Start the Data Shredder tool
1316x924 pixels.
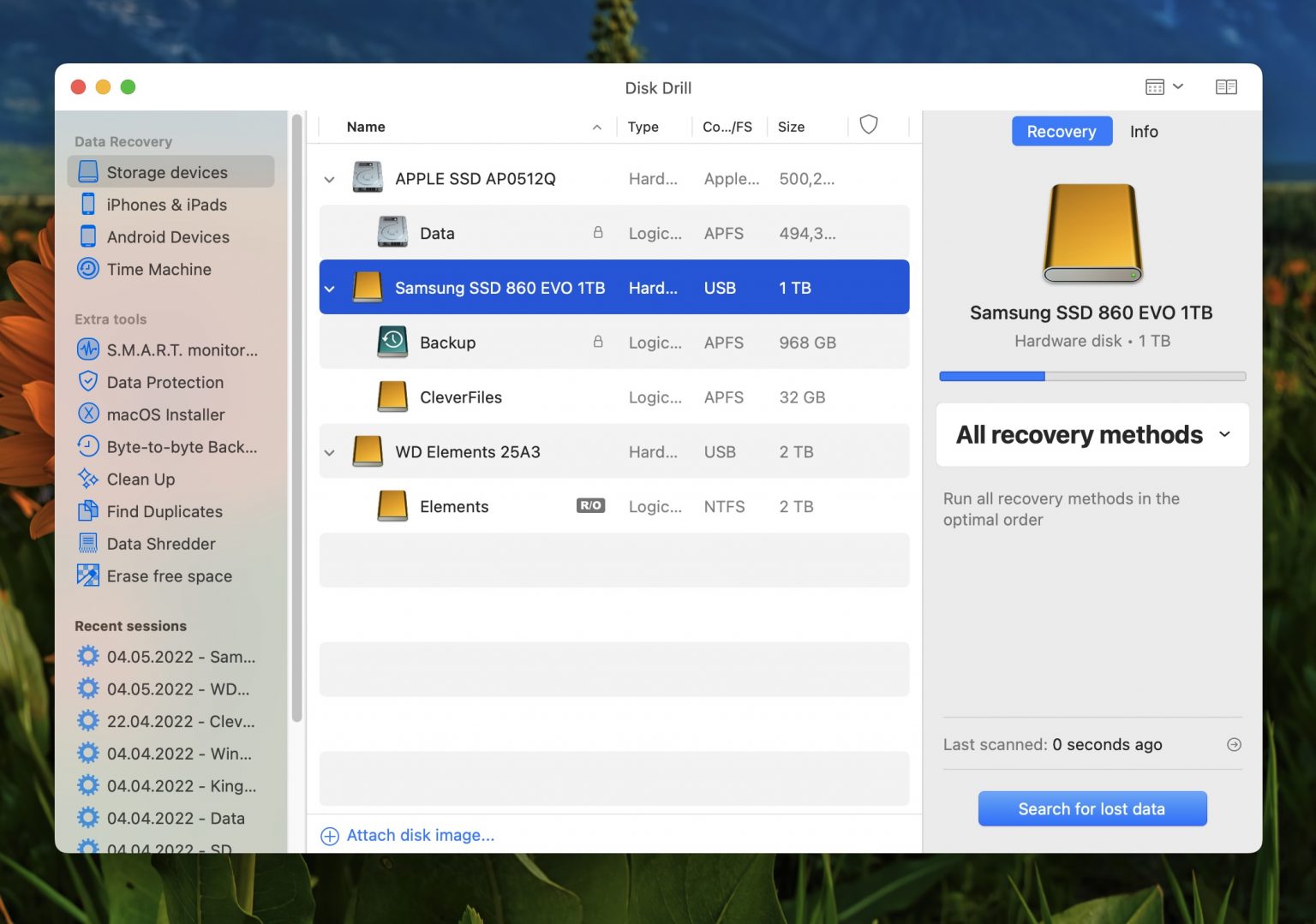161,543
